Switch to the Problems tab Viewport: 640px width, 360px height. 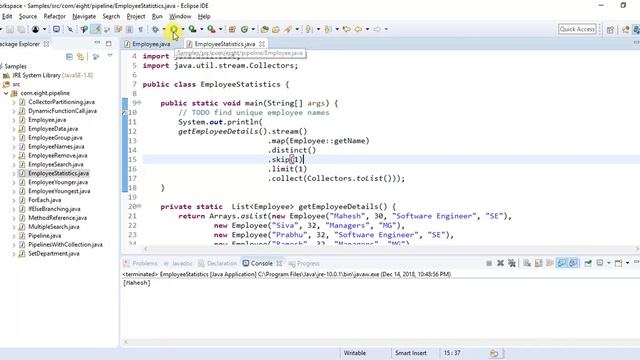[x=141, y=263]
